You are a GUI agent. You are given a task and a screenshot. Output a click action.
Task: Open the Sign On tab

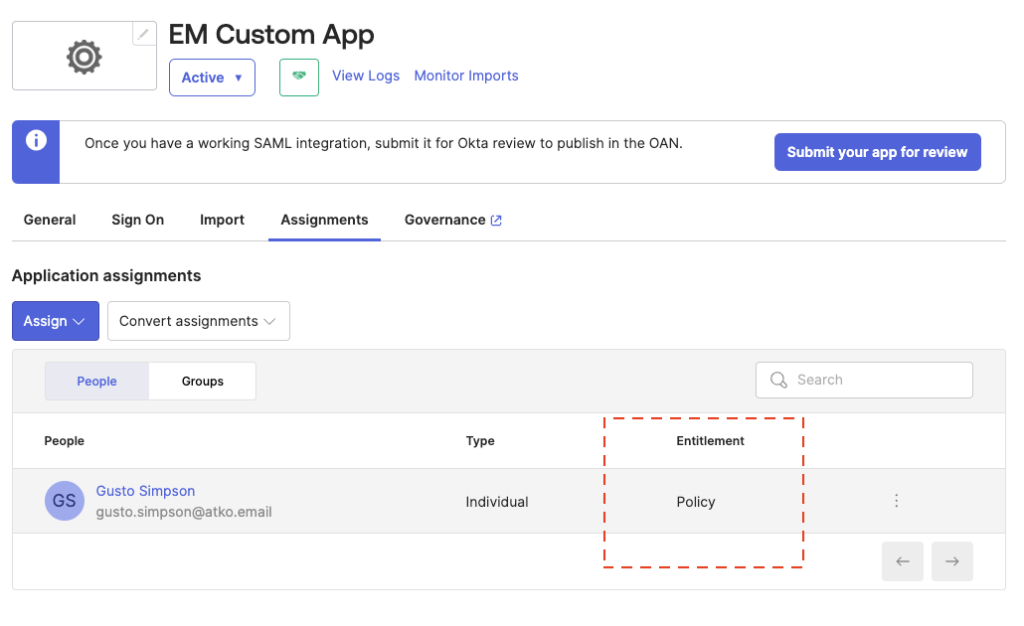click(138, 220)
